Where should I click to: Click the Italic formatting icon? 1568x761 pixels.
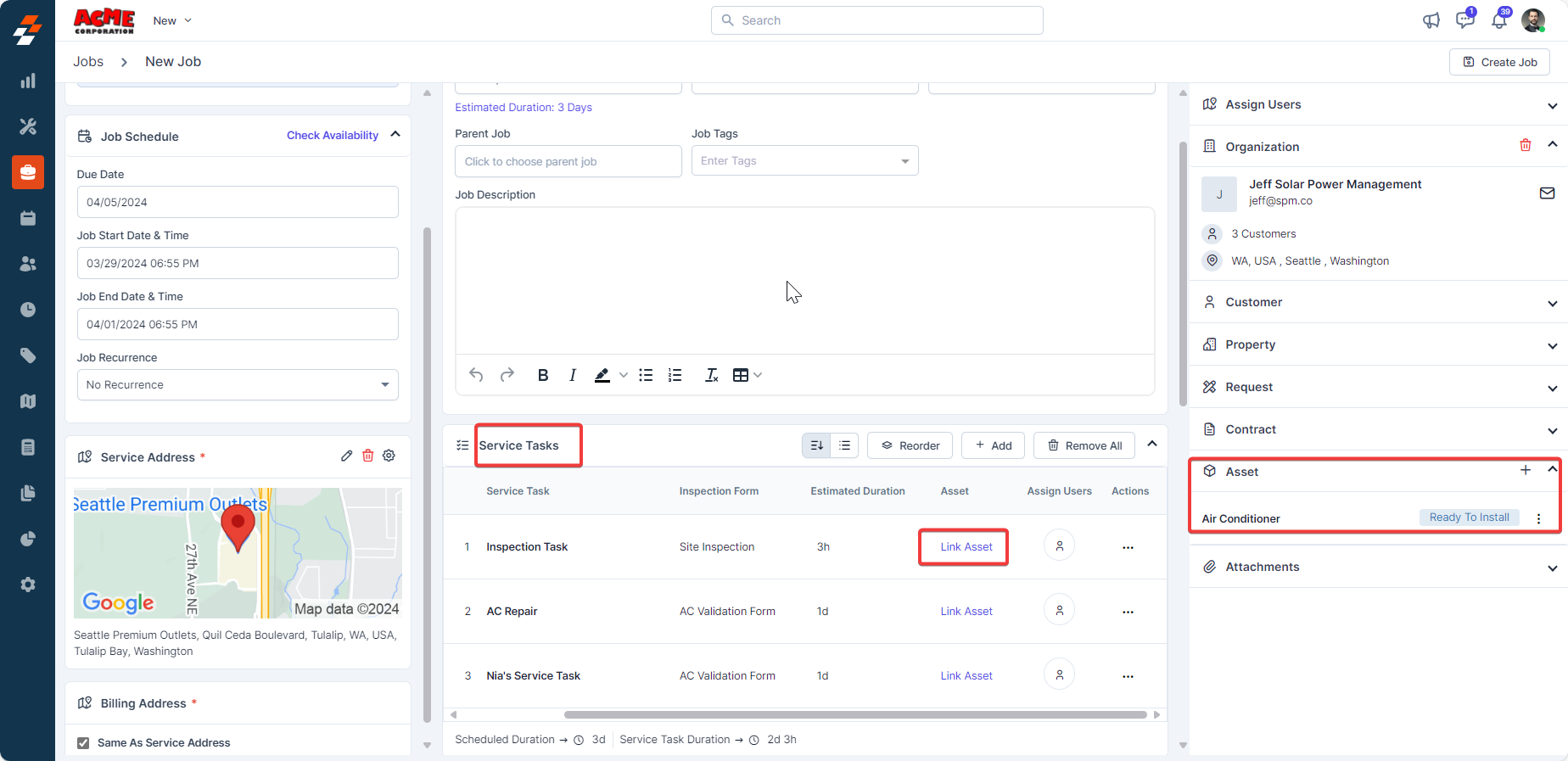point(573,375)
